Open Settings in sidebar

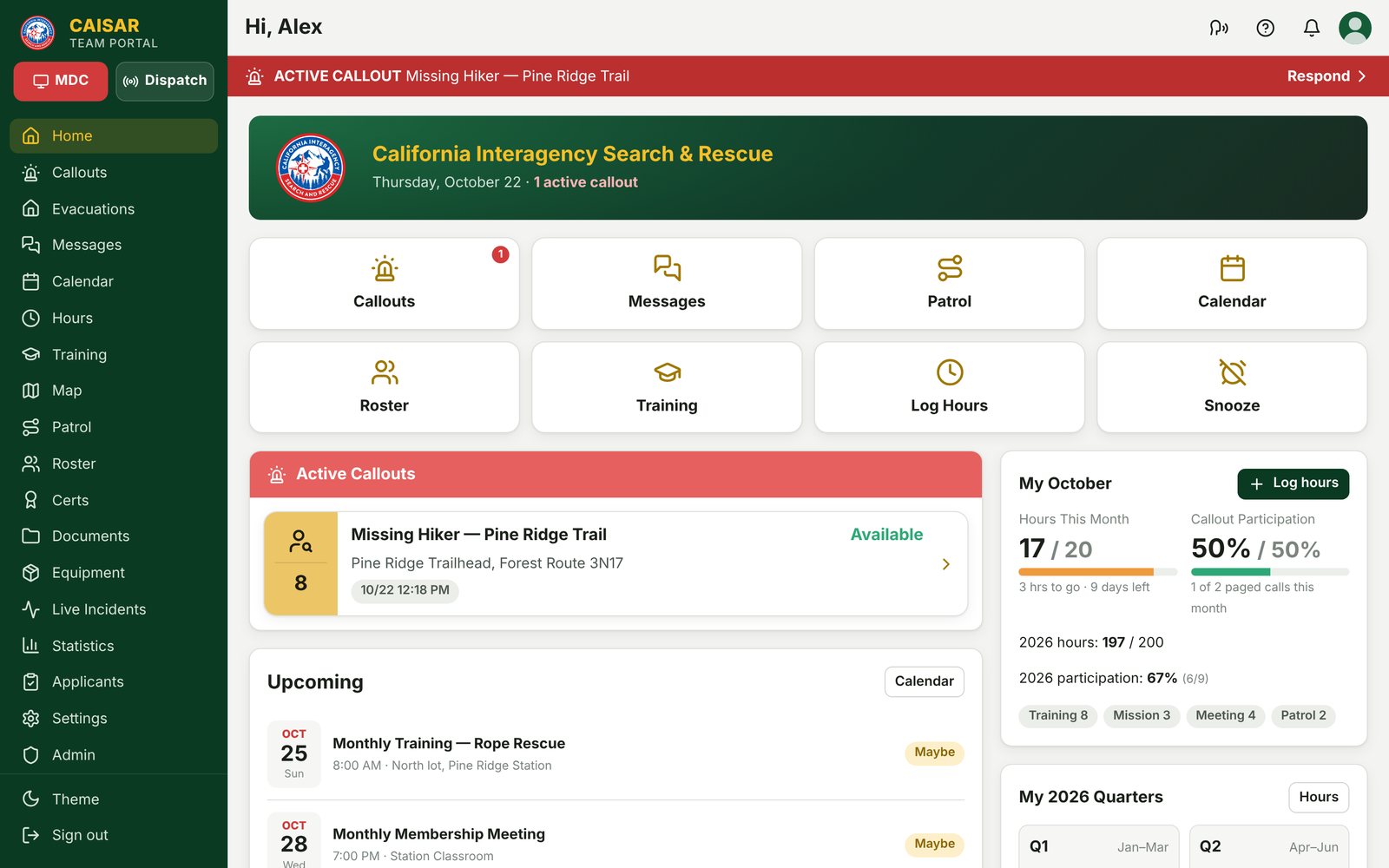[x=114, y=719]
